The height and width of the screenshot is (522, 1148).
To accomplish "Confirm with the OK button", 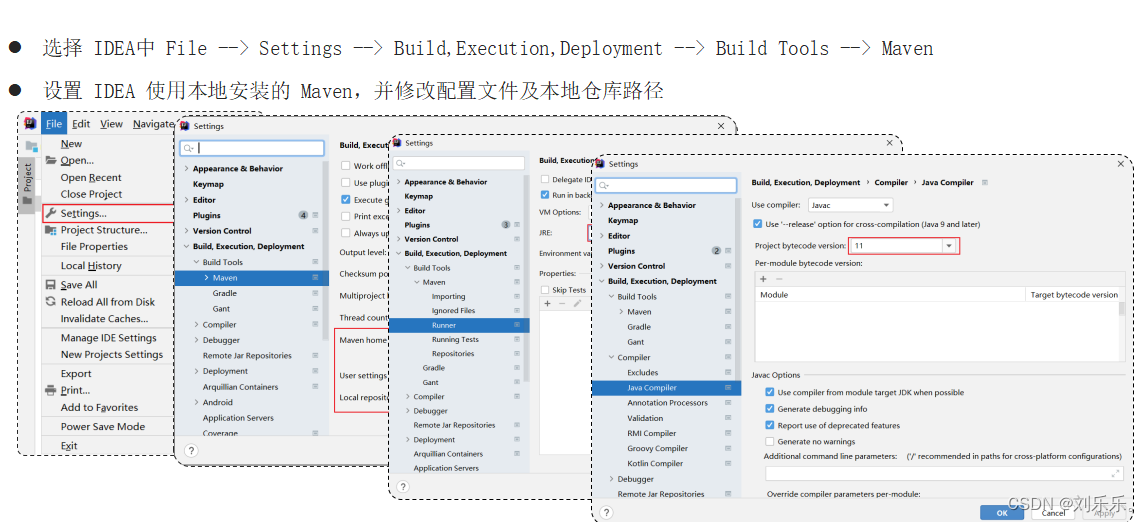I will click(1002, 512).
